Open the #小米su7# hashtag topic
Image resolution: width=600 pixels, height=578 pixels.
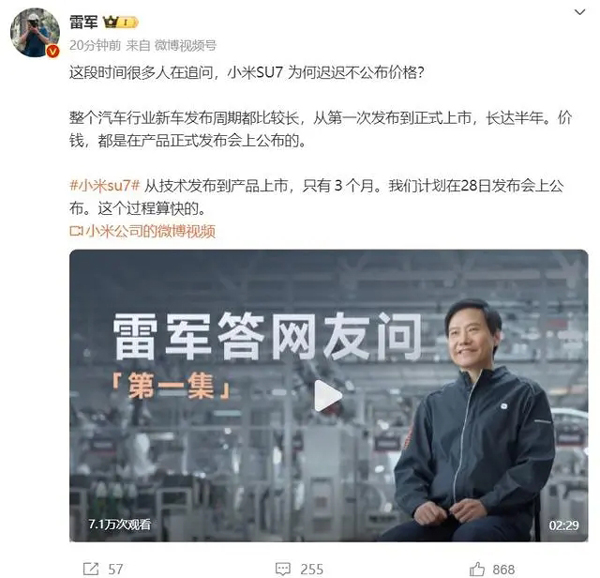(x=105, y=186)
